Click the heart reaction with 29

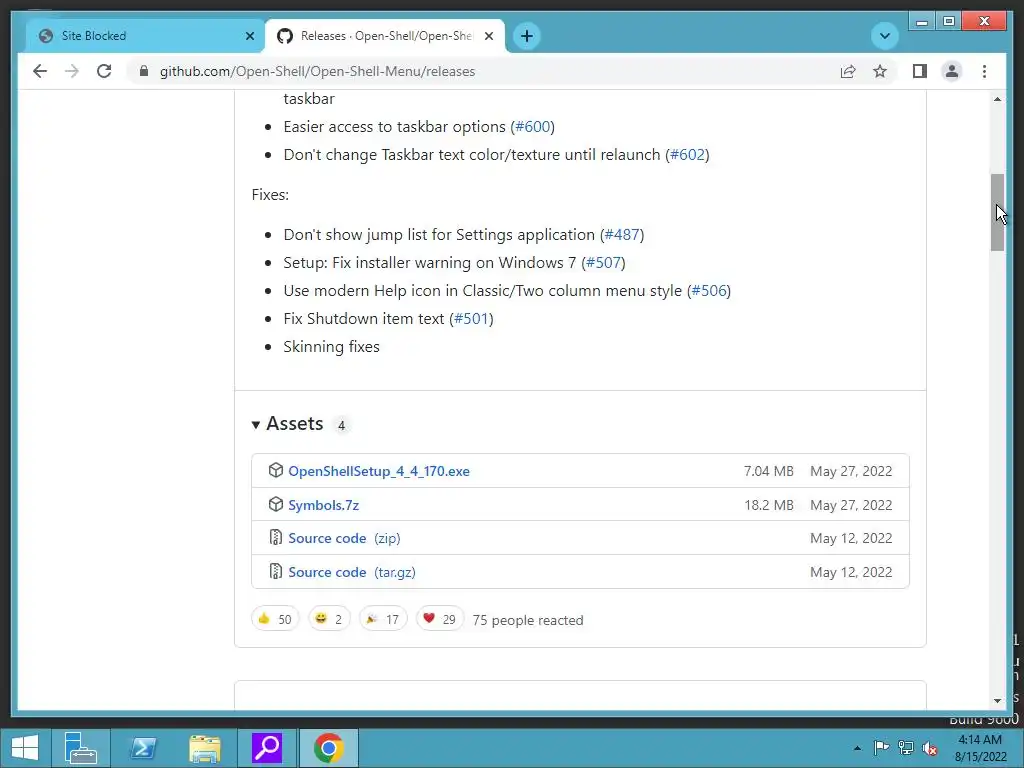pos(440,619)
